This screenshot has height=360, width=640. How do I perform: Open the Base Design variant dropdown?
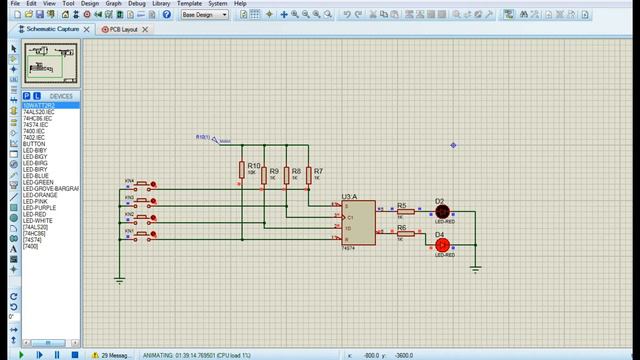(x=205, y=15)
